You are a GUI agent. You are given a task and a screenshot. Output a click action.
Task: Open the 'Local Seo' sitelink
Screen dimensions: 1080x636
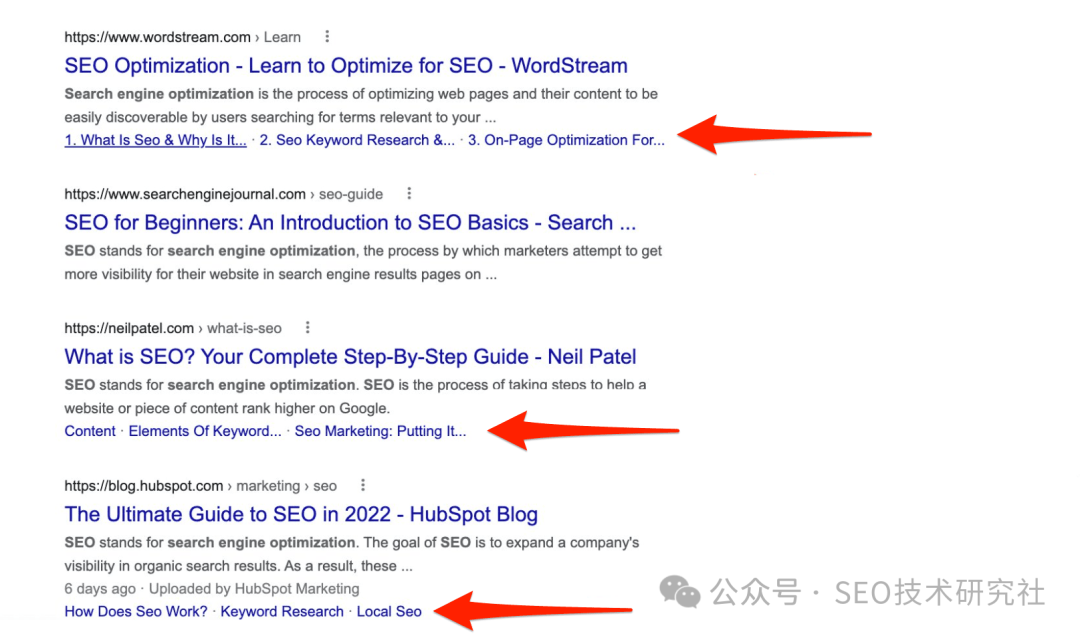(x=389, y=611)
